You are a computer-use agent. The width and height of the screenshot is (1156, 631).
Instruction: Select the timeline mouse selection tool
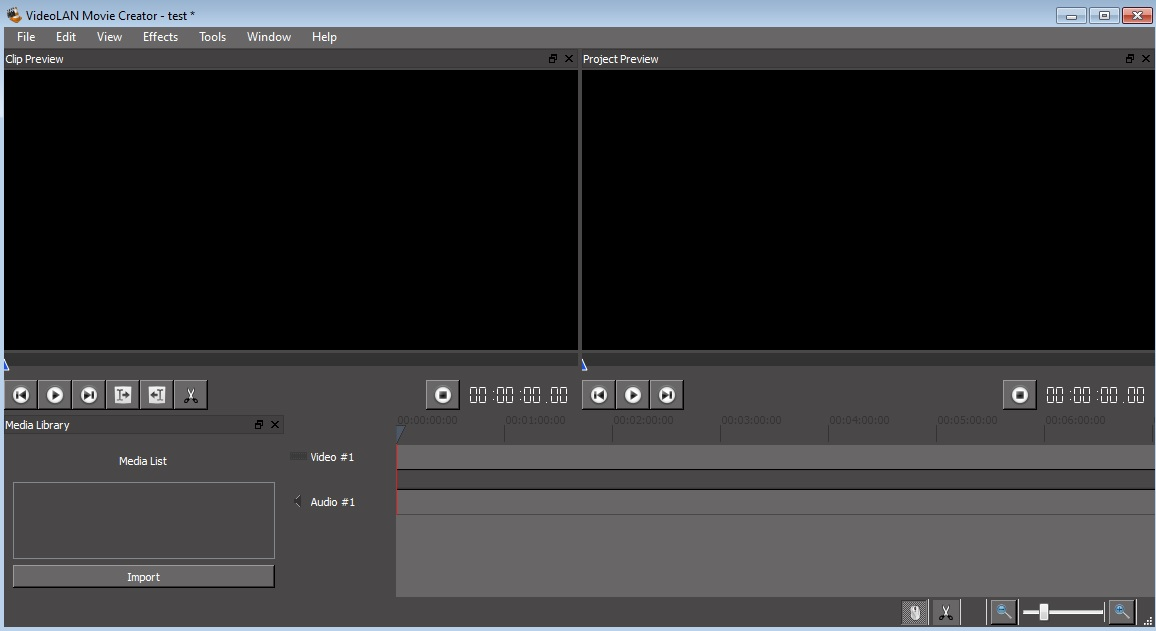915,612
